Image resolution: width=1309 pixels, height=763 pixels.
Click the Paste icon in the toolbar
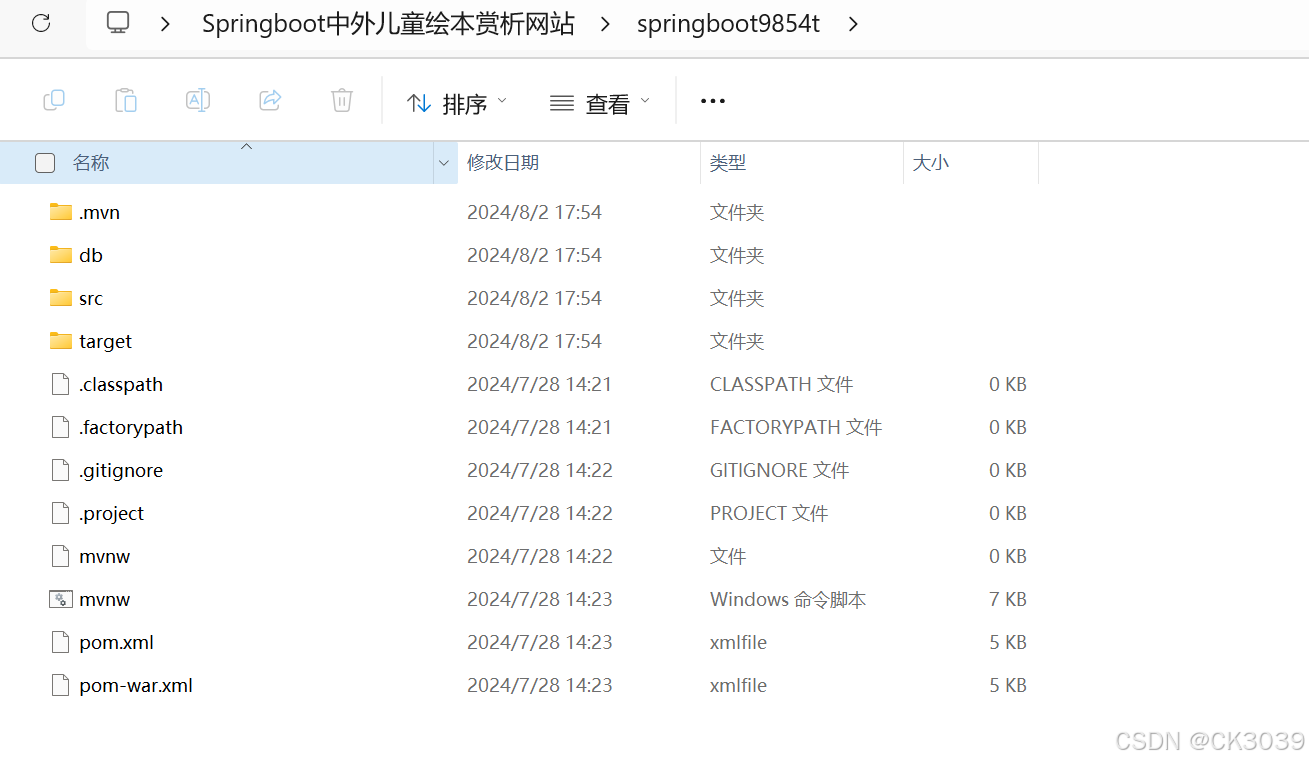126,100
